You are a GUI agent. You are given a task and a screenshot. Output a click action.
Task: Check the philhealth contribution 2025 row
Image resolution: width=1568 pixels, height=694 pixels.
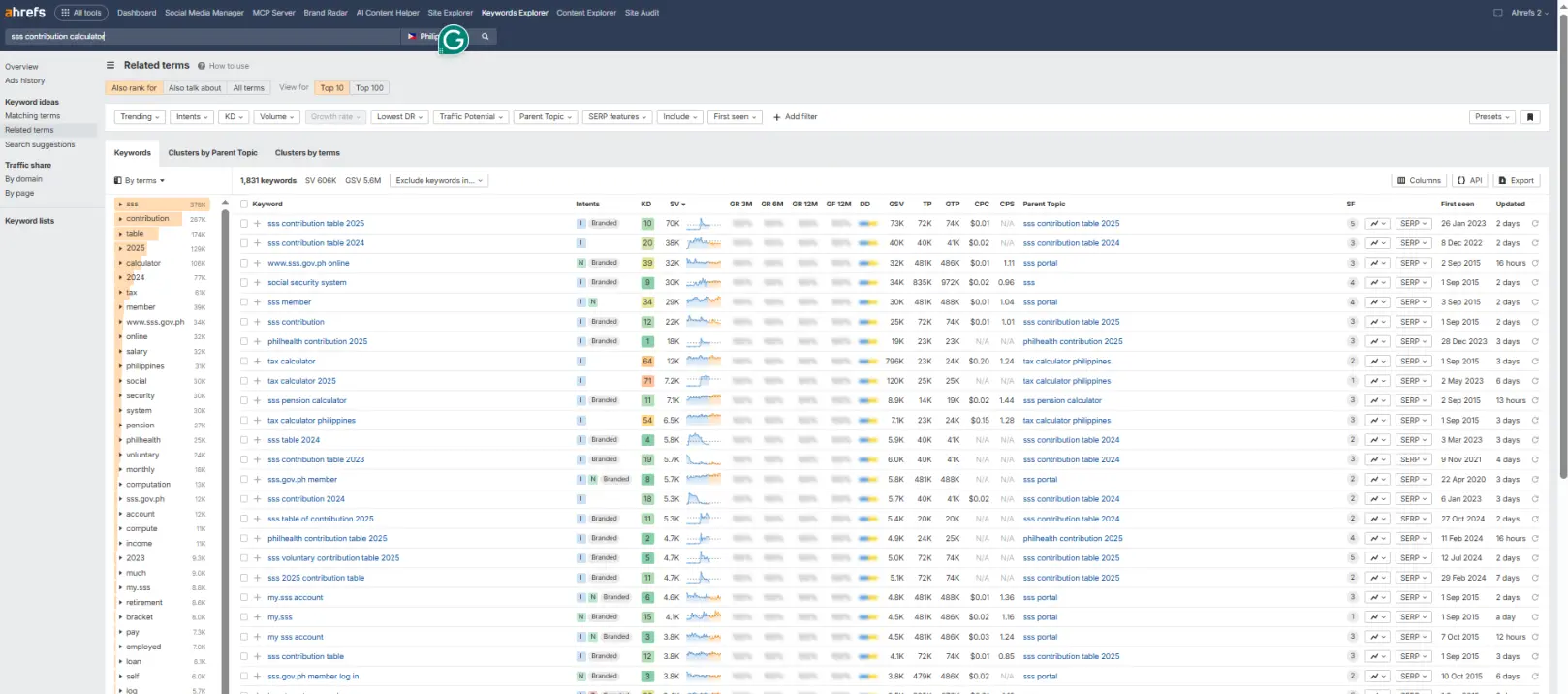(244, 341)
